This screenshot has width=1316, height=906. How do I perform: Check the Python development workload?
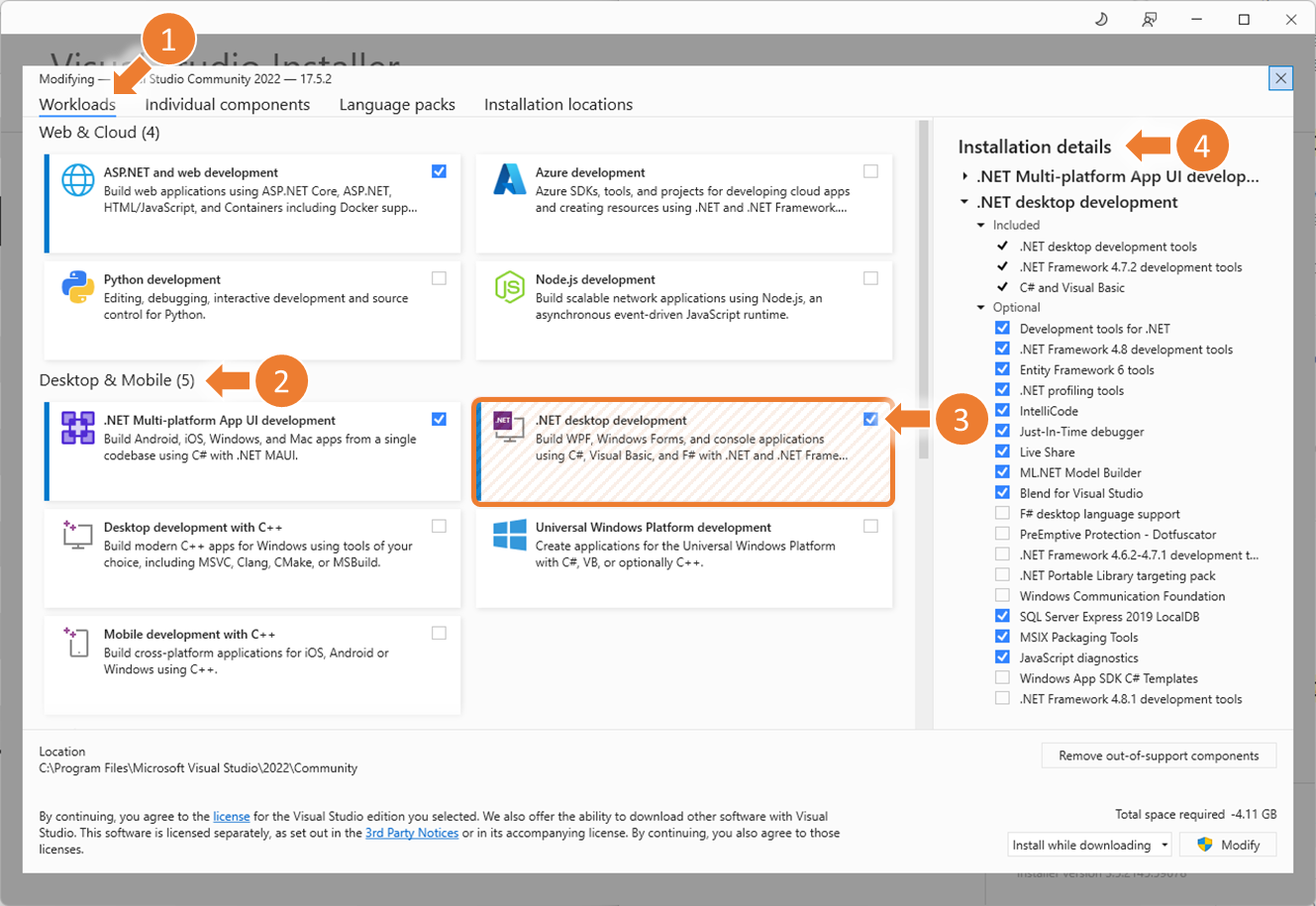point(439,278)
